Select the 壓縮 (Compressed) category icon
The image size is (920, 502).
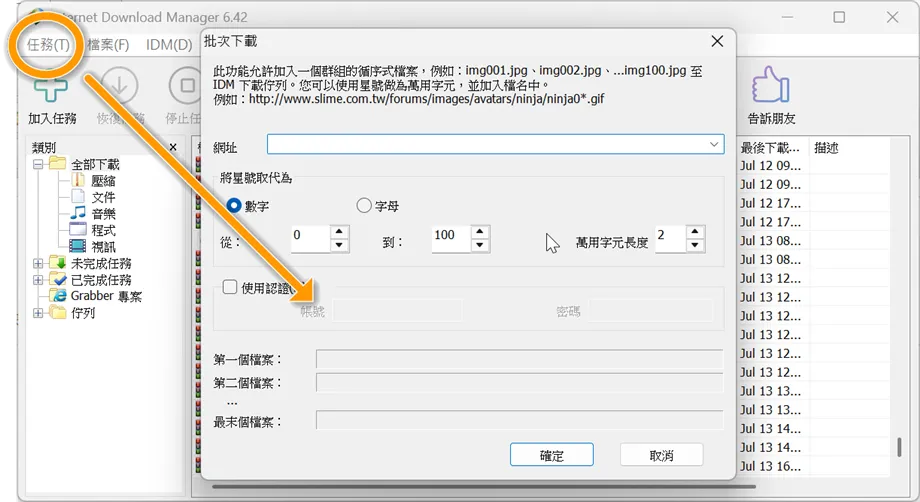tap(78, 180)
